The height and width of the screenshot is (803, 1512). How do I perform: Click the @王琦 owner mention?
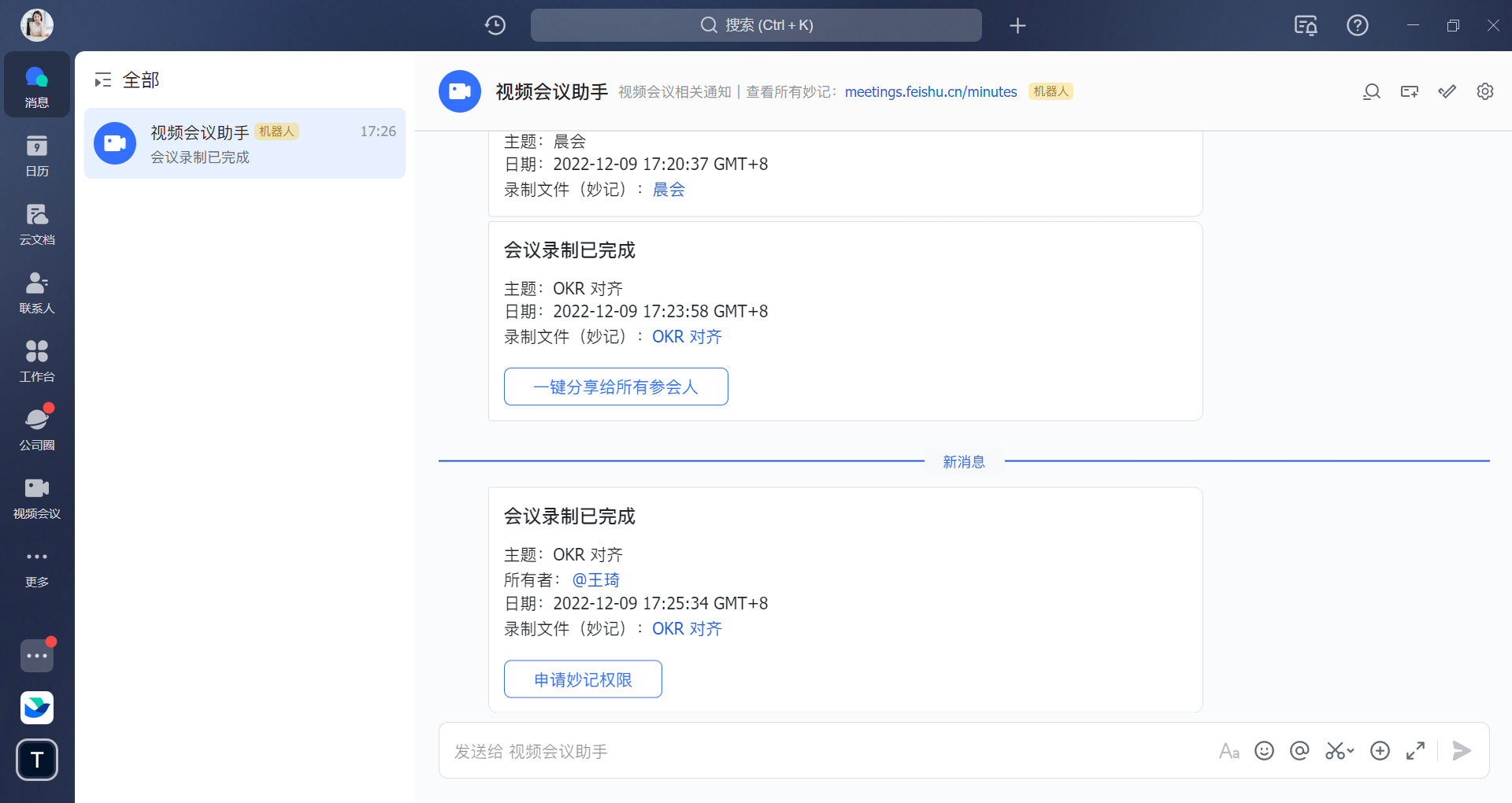(x=595, y=580)
